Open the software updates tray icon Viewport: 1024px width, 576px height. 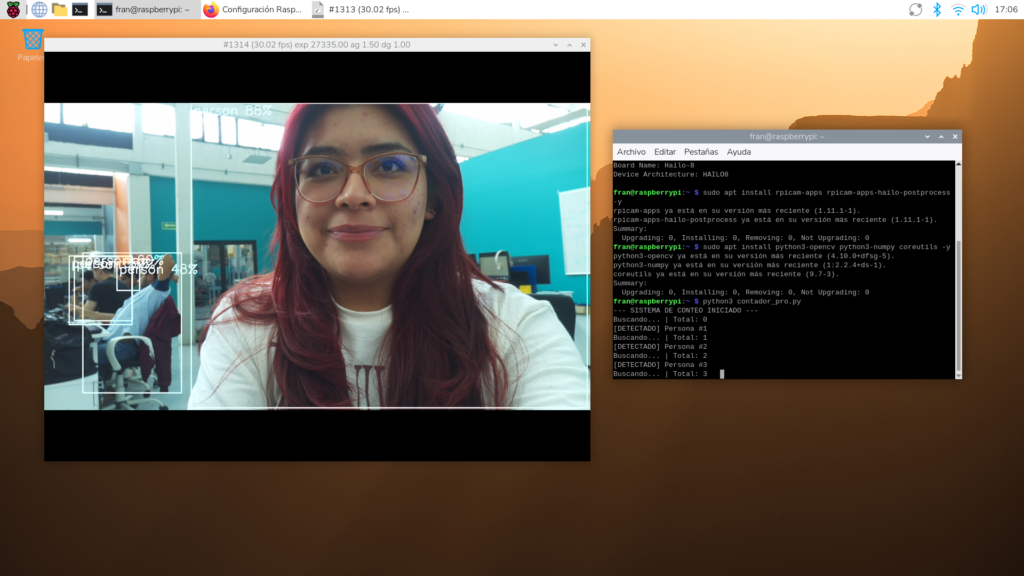(x=916, y=9)
